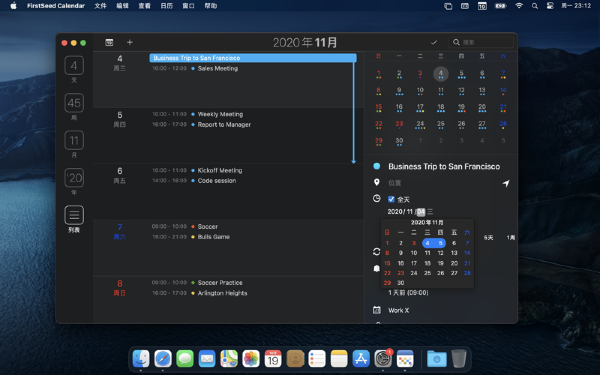The width and height of the screenshot is (600, 375).
Task: Open Reminders from the Dock
Action: (317, 359)
